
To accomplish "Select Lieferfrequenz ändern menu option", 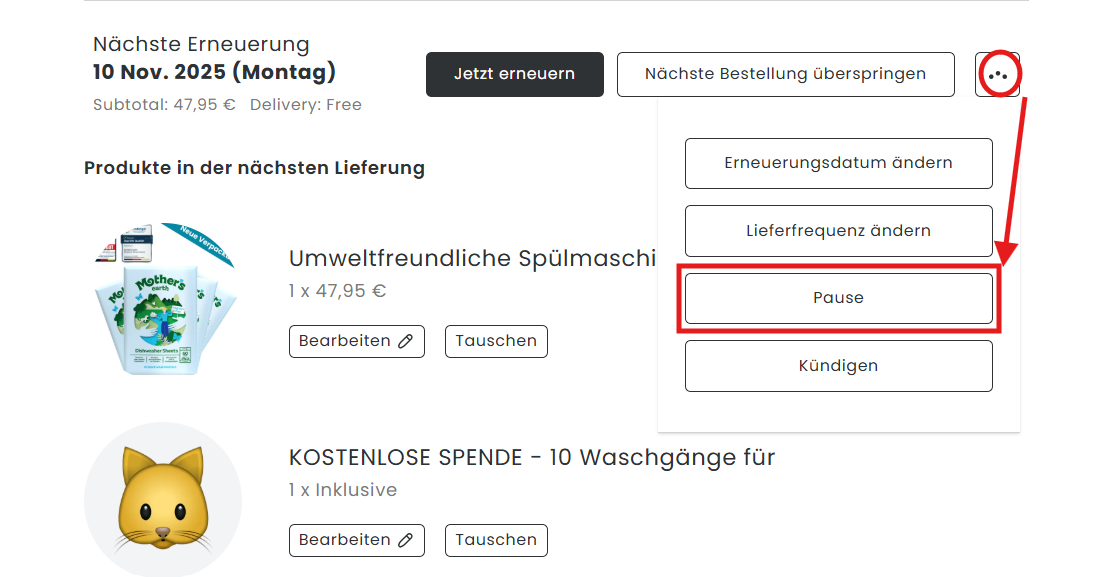I will point(838,231).
